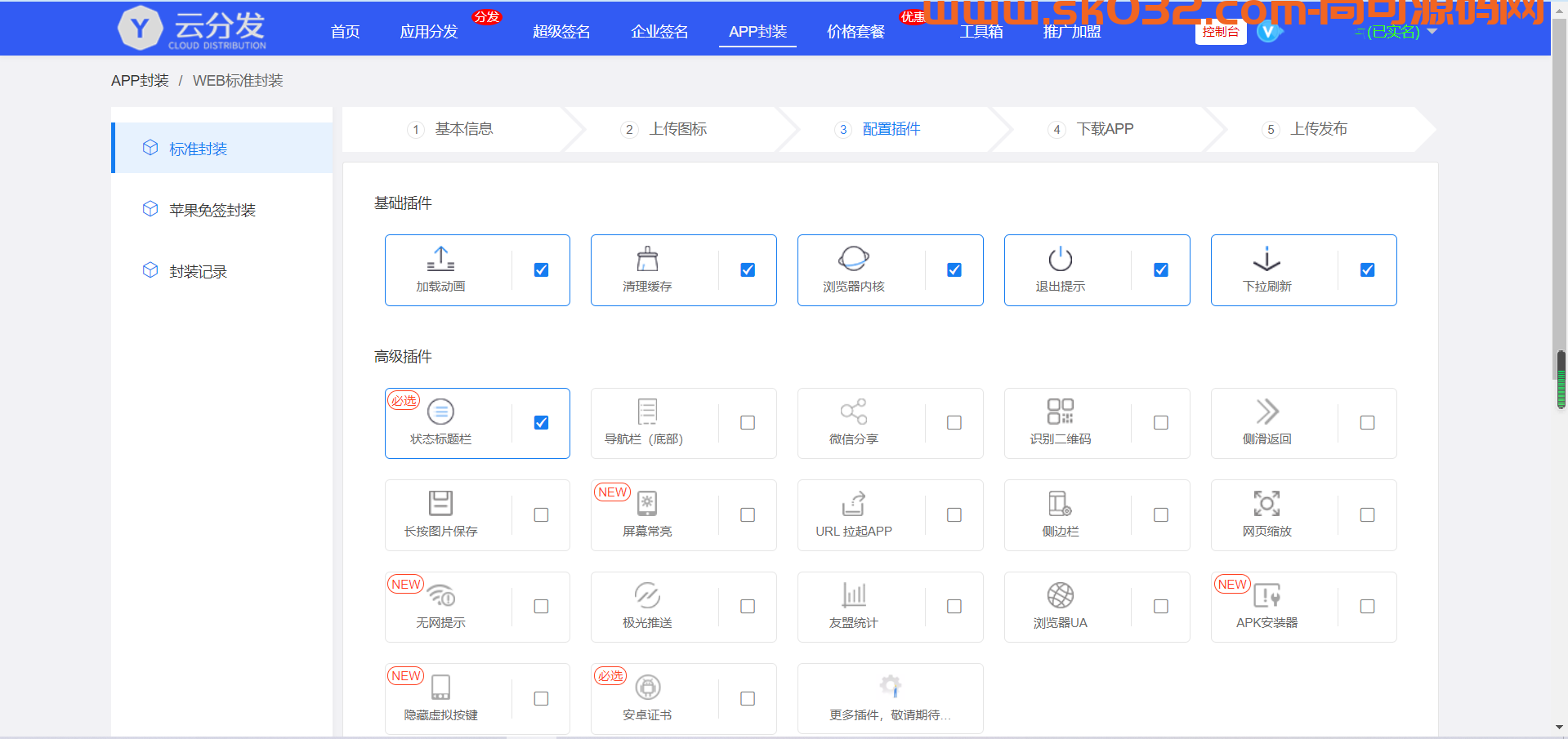The width and height of the screenshot is (1568, 739).
Task: Click the 导航栏（底部） icon
Action: [647, 412]
